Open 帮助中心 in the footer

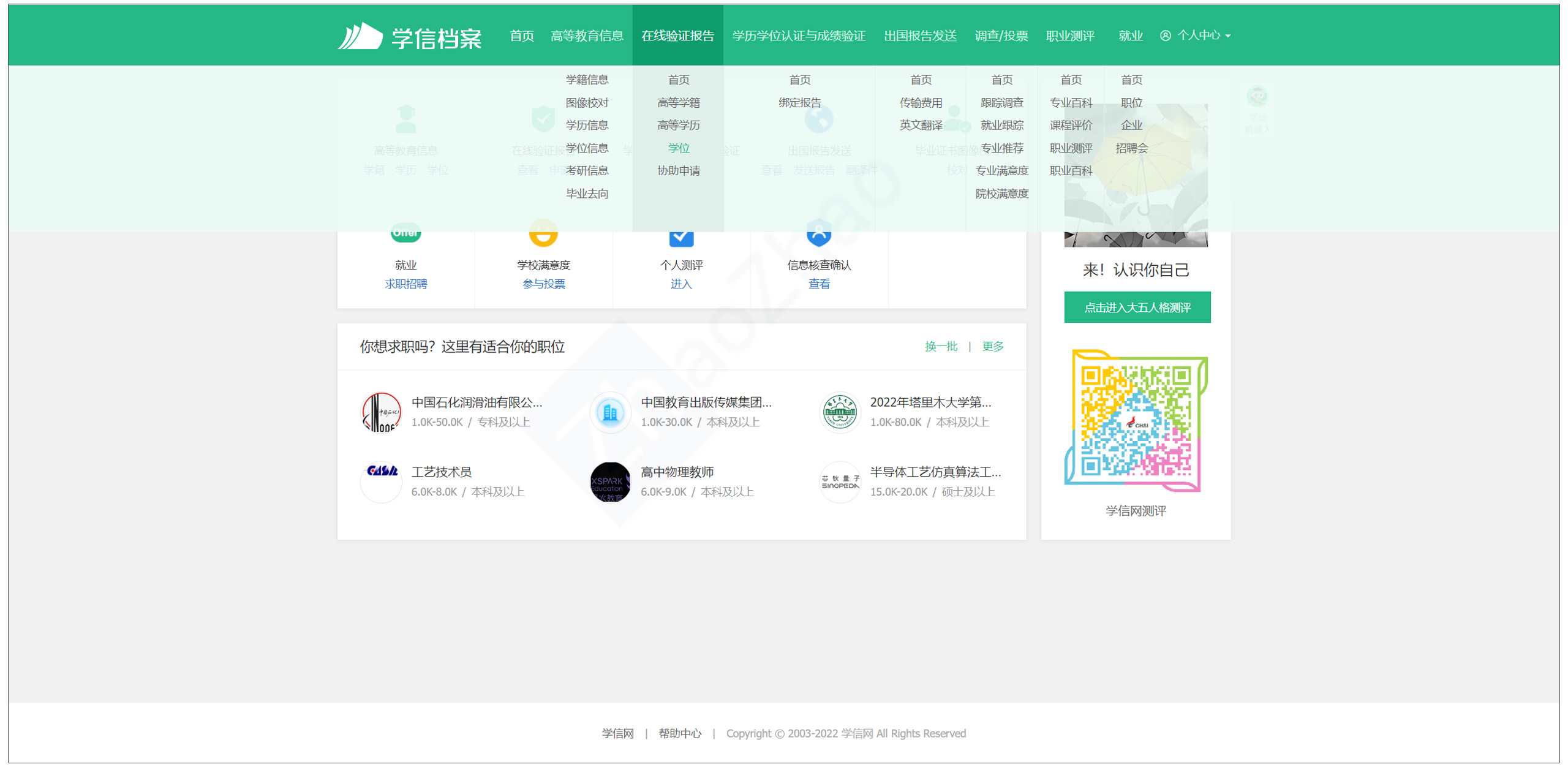pos(679,733)
